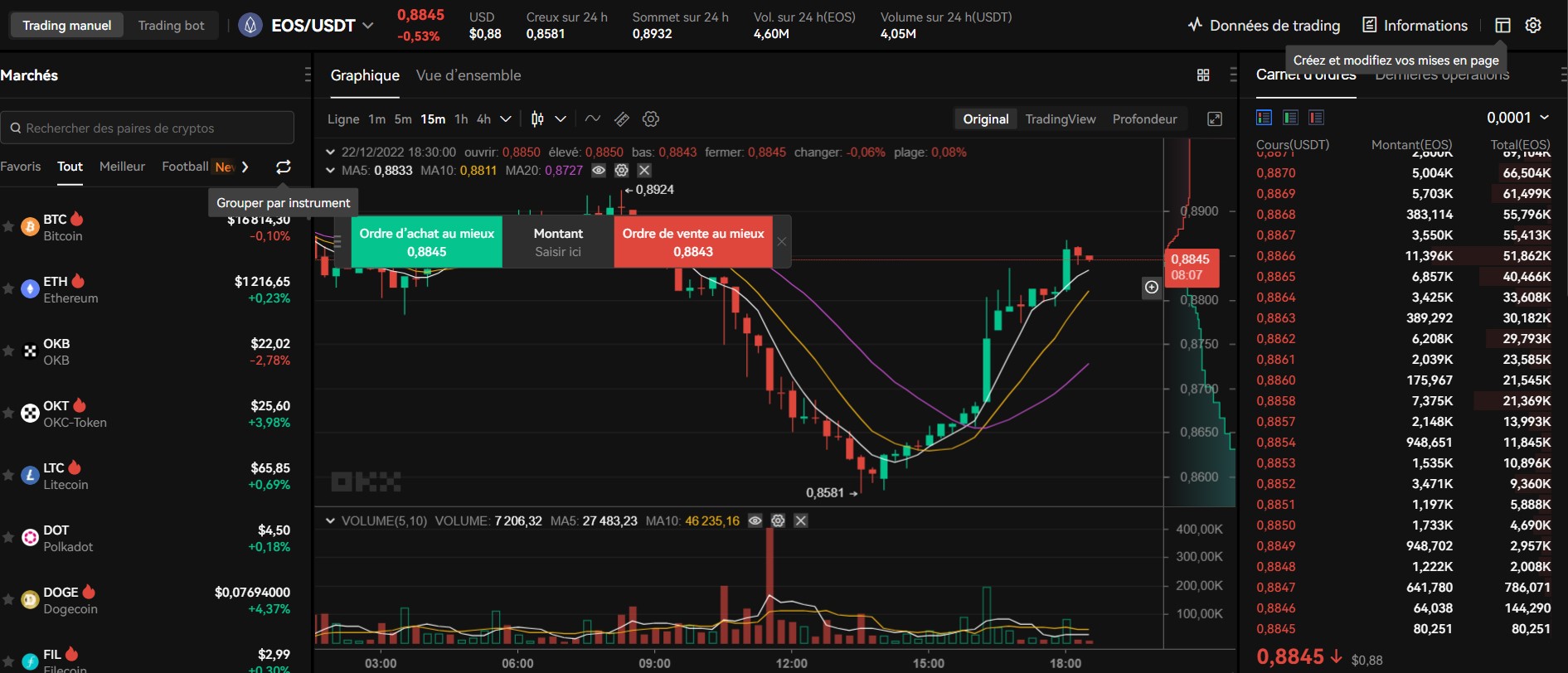Open Données de trading

click(x=1264, y=26)
